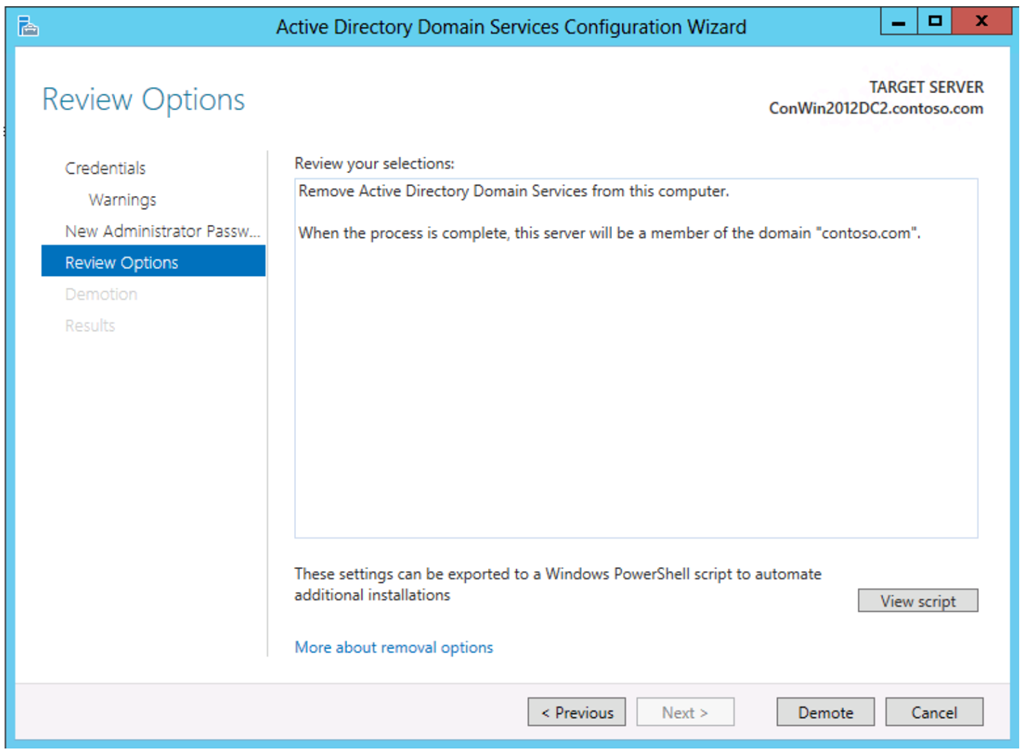The height and width of the screenshot is (754, 1024).
Task: Go back with the Previous button
Action: click(577, 712)
